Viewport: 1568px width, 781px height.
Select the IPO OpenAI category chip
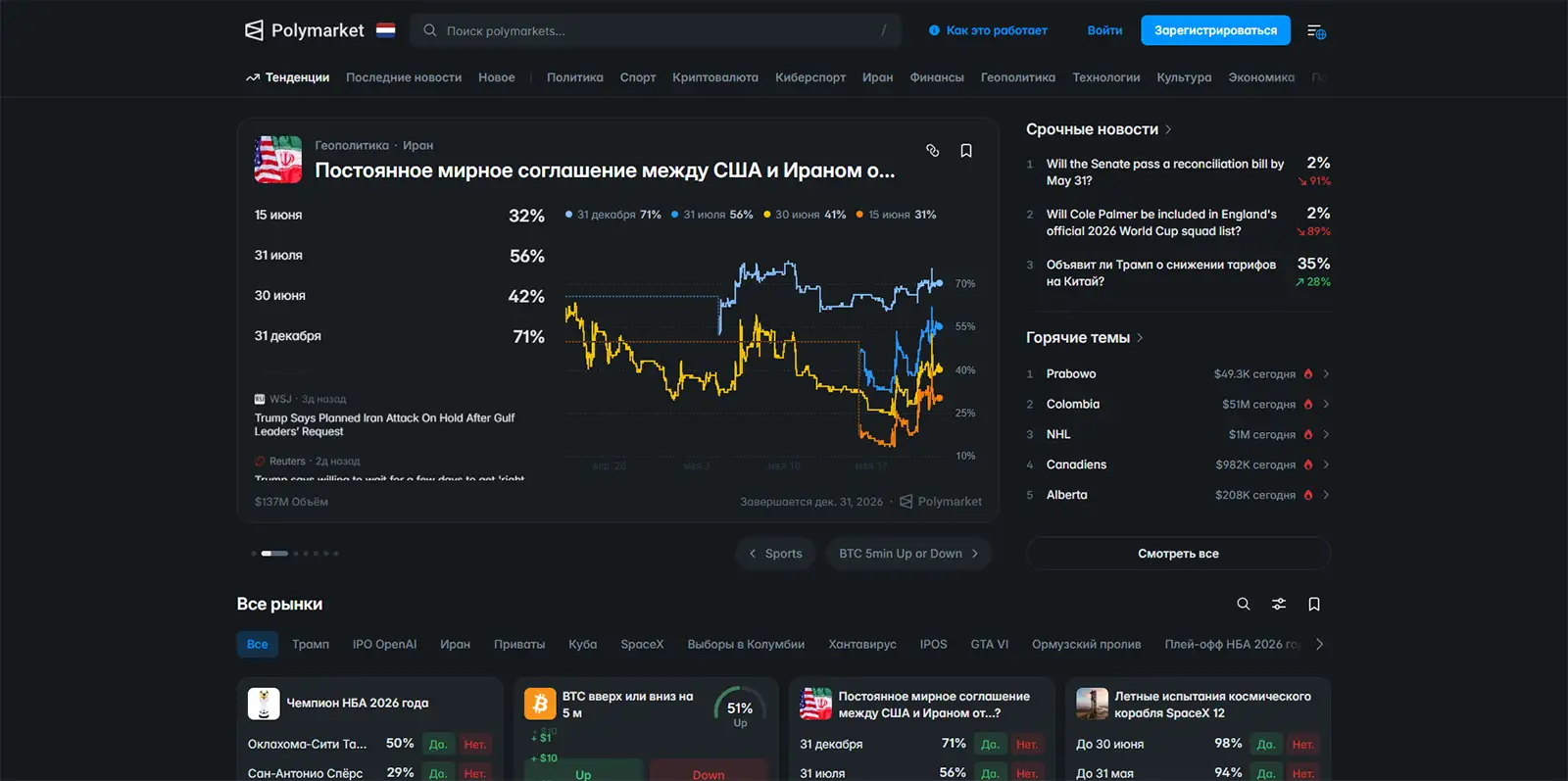point(384,644)
